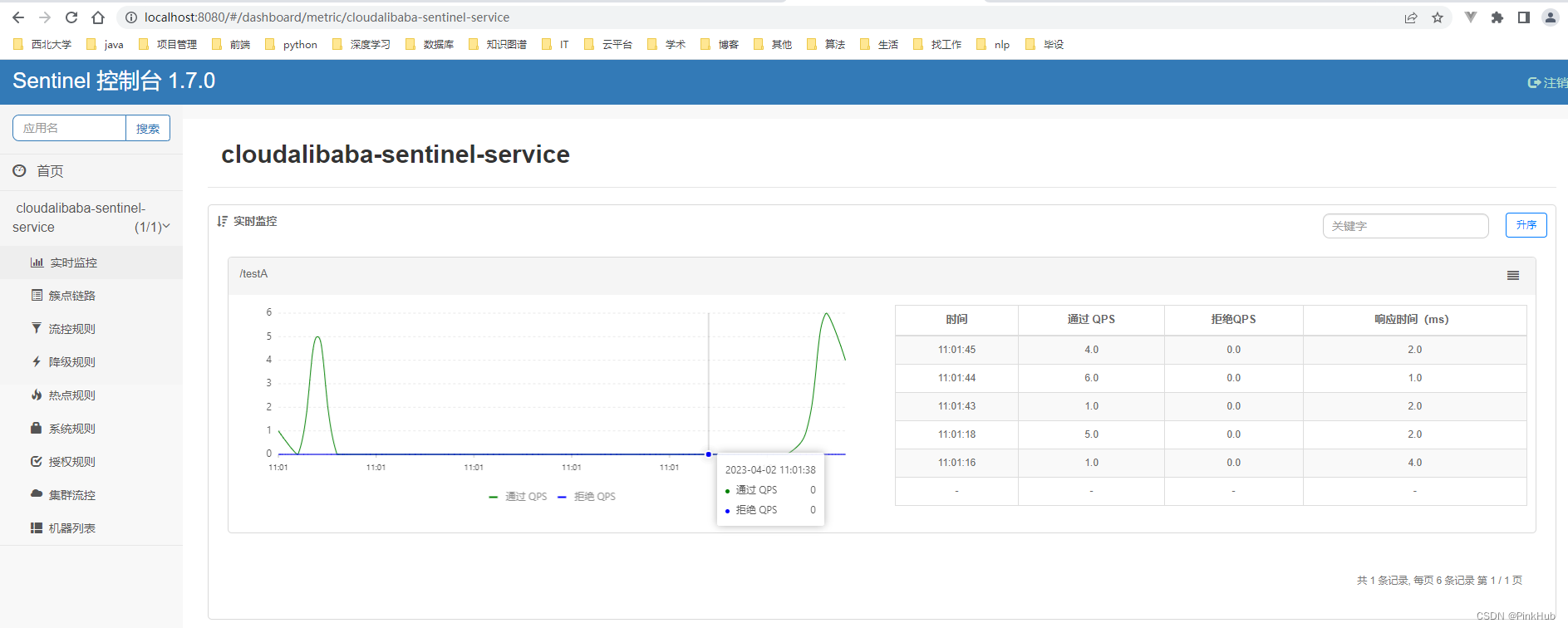Go forward in the browser

45,17
